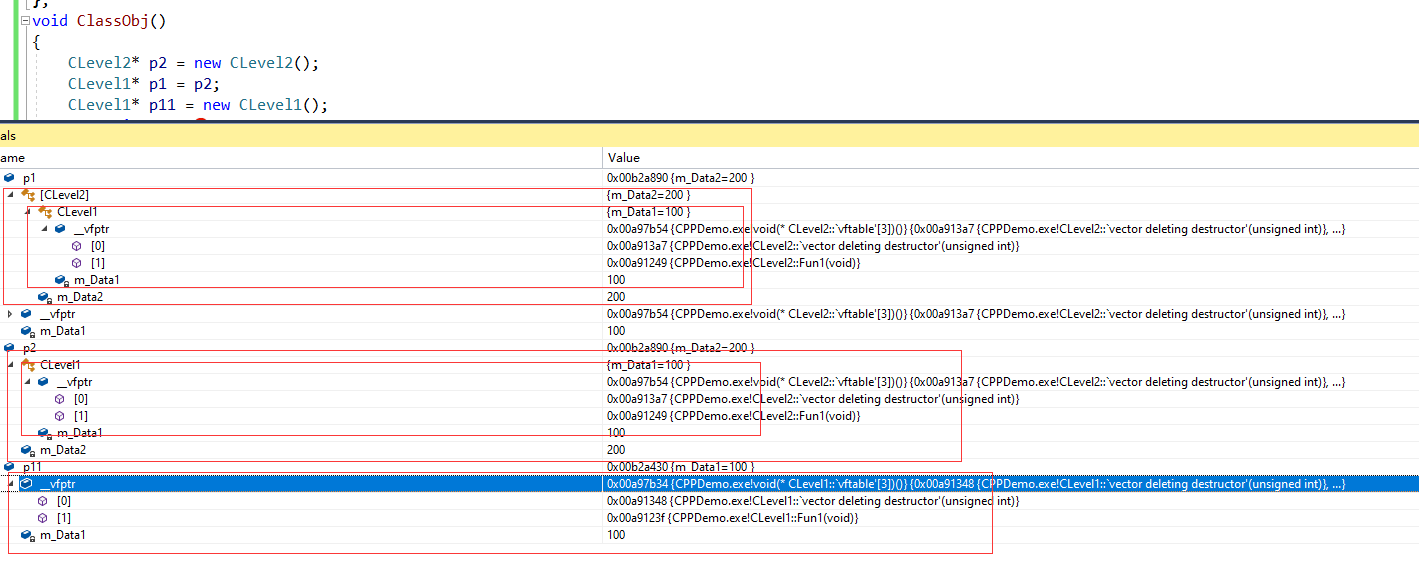Click code line 'CLevel2* p2 = new CLevel2();'

point(193,63)
